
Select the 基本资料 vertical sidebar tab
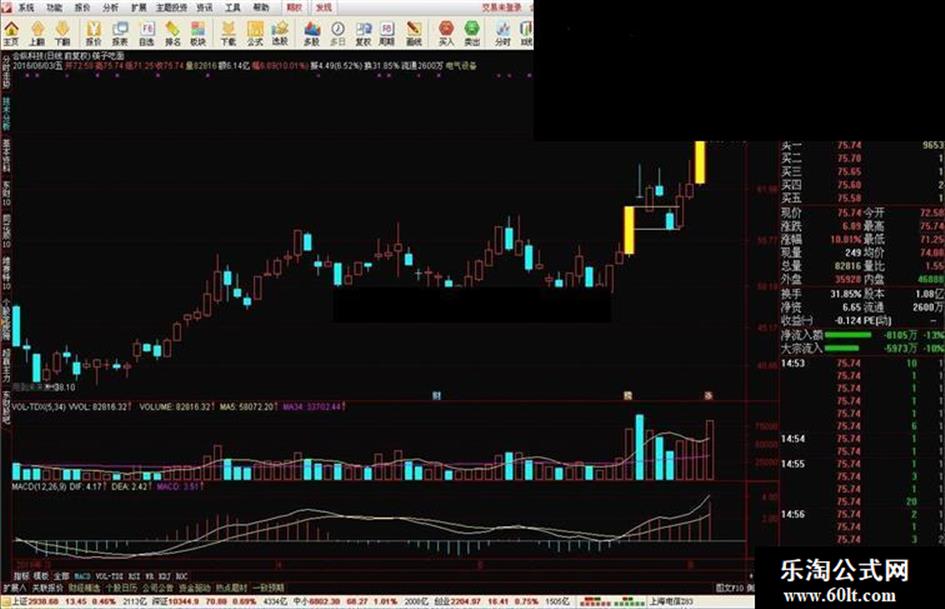6,154
